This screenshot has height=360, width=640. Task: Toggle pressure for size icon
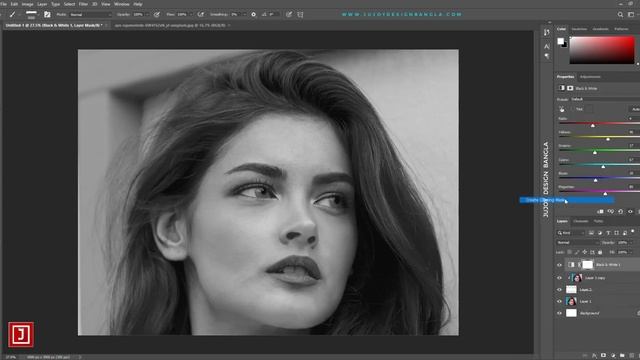(x=289, y=15)
